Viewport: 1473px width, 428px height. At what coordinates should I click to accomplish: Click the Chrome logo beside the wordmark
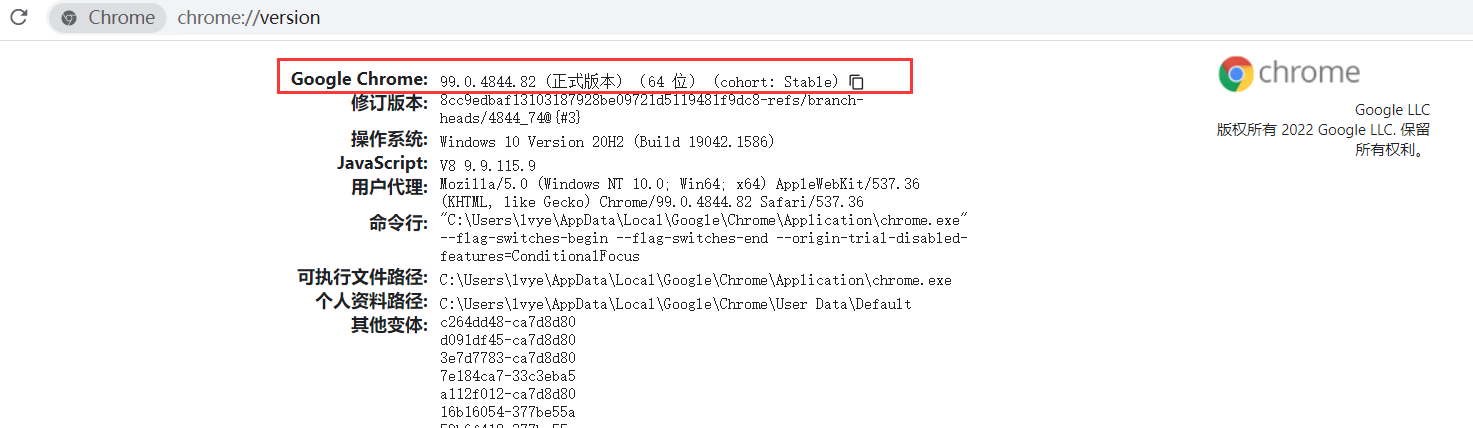tap(1236, 74)
